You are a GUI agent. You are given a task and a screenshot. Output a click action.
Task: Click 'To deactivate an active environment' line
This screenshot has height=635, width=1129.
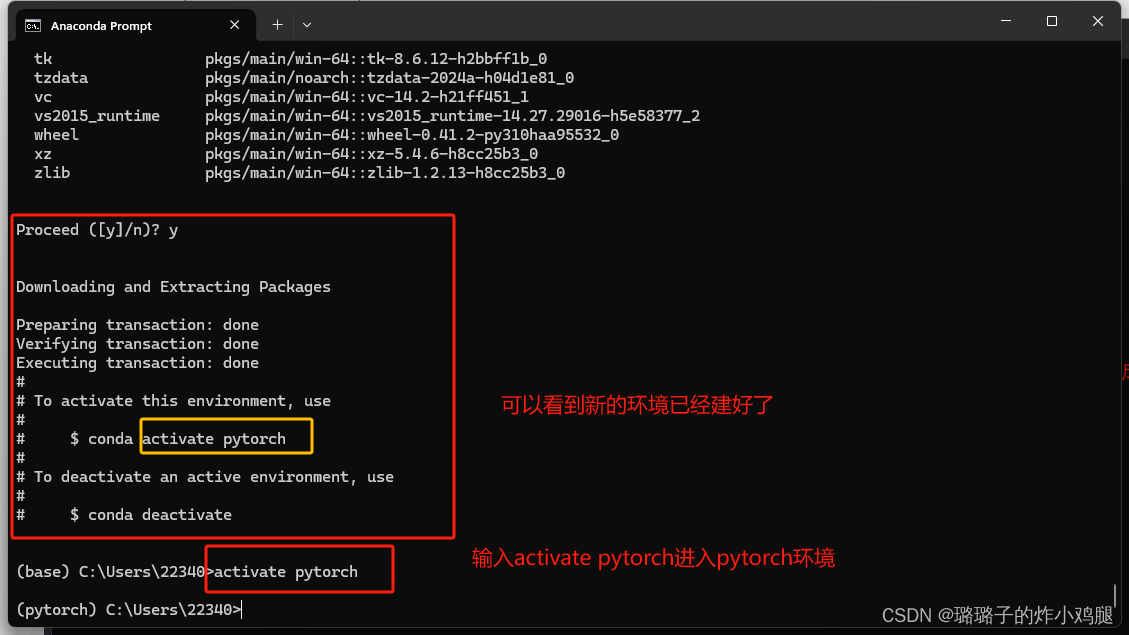point(205,477)
